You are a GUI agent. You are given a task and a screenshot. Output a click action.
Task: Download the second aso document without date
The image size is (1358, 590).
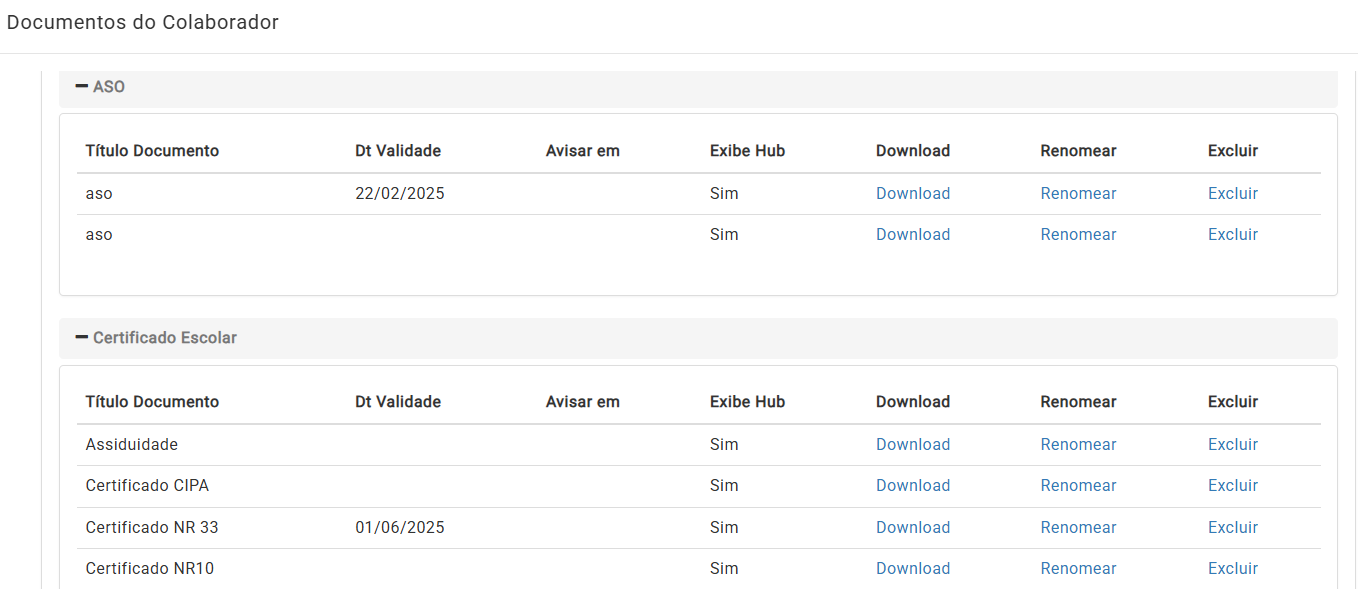tap(913, 235)
